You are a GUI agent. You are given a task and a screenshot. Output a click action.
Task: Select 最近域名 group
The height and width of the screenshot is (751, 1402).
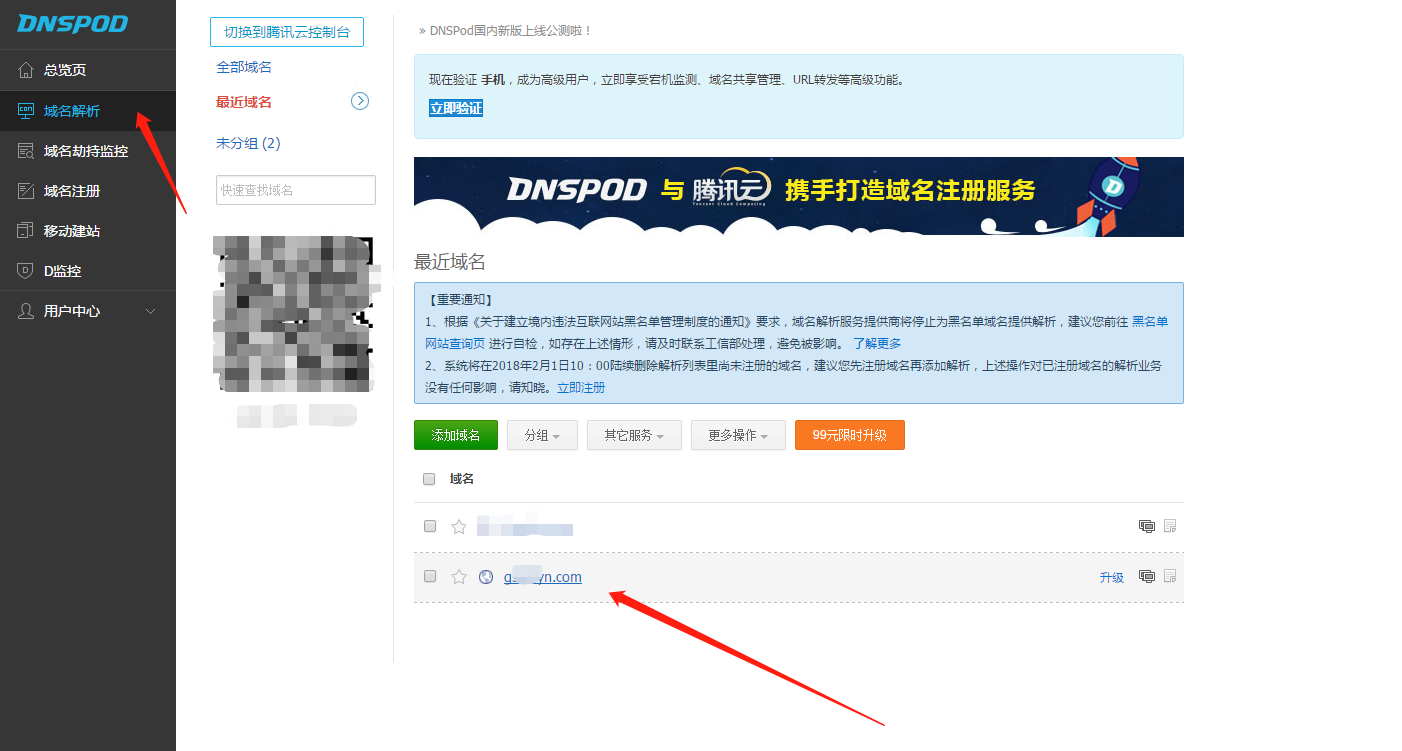pos(244,102)
